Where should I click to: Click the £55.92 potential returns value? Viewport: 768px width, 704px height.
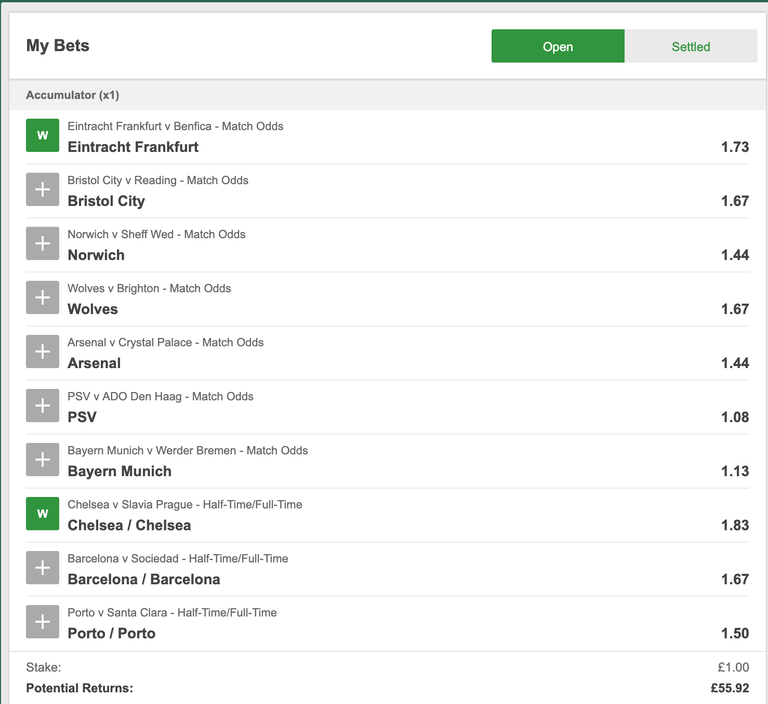[730, 688]
